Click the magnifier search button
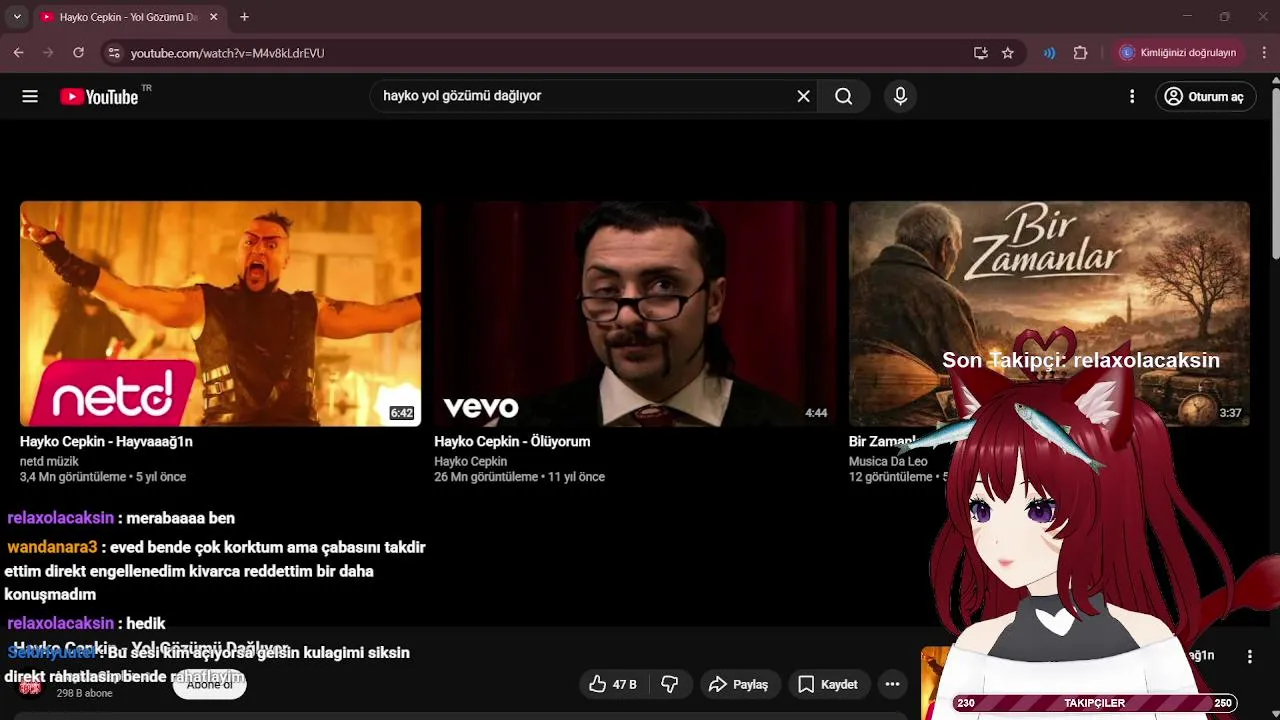This screenshot has width=1280, height=720. pyautogui.click(x=844, y=96)
